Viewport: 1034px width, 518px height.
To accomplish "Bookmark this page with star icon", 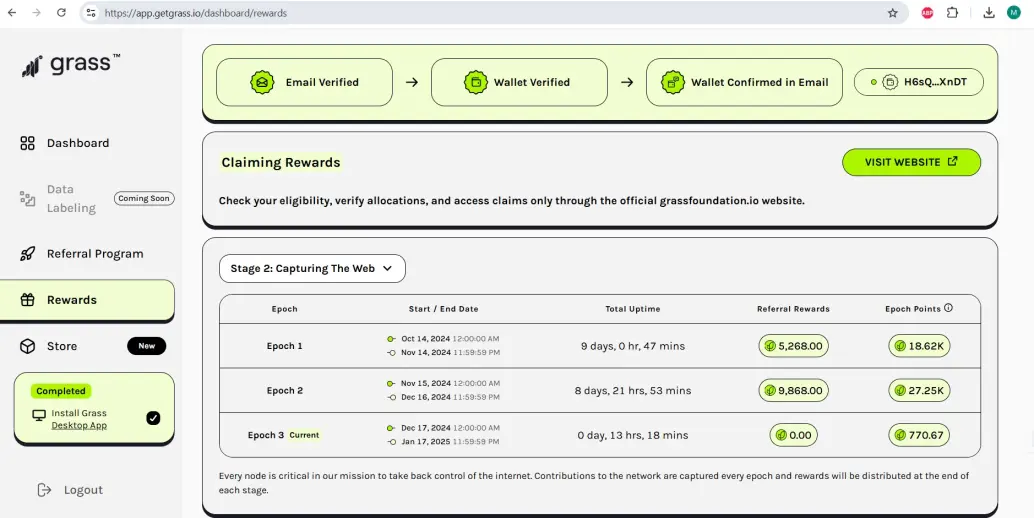I will [892, 13].
